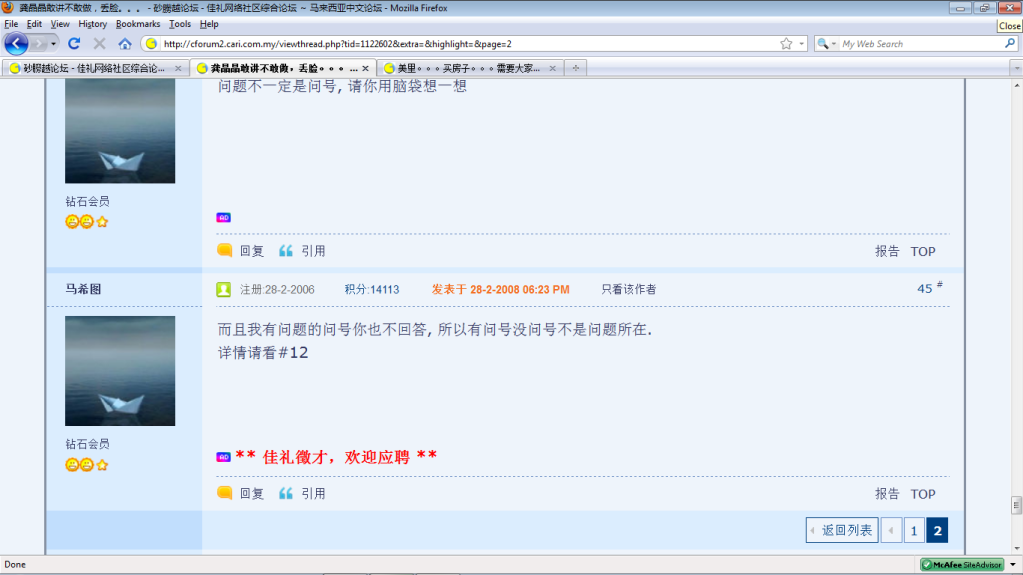Click the search magnifier icon in search box
1023x575 pixels.
(1009, 44)
